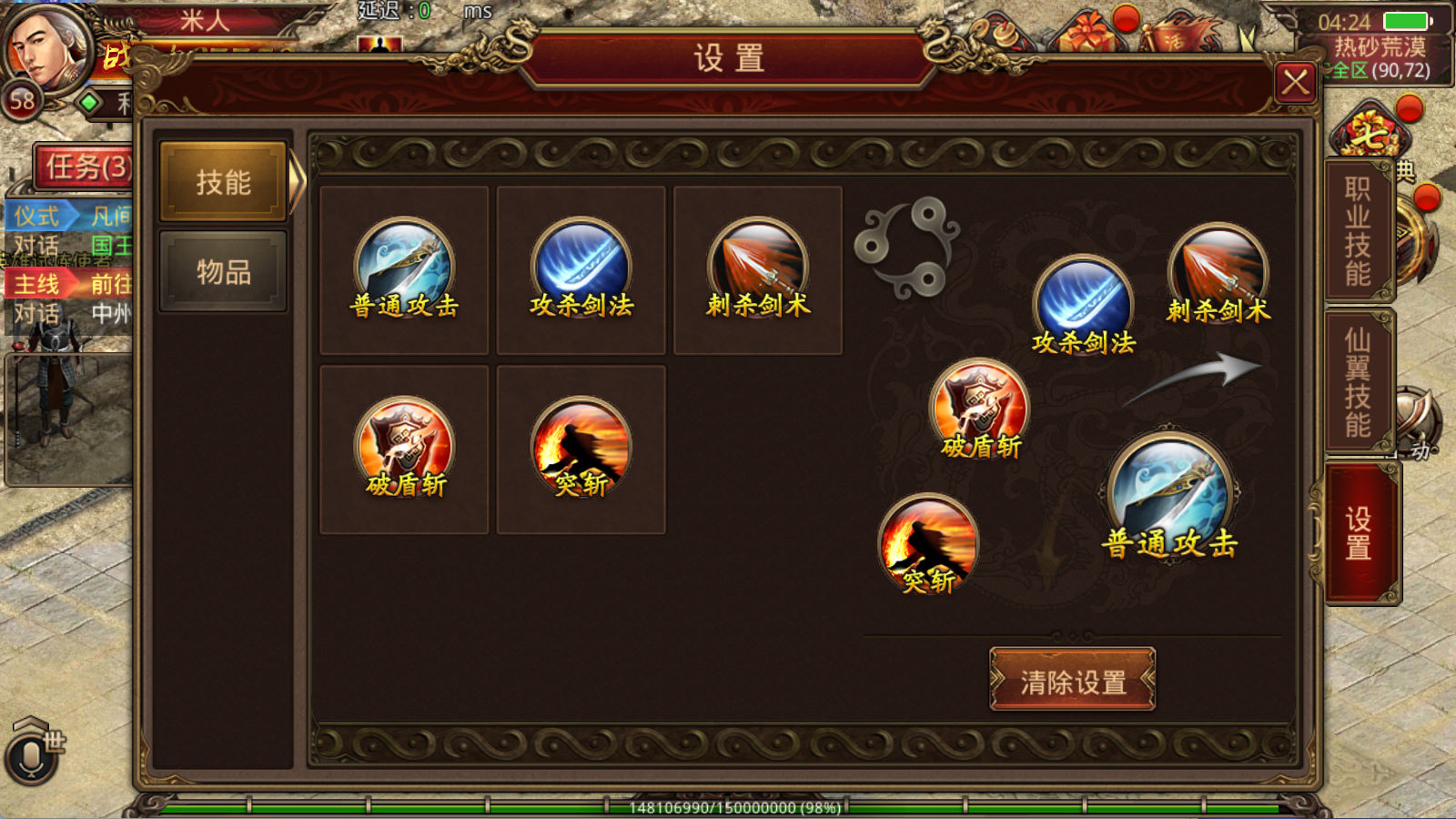This screenshot has height=819, width=1456.
Task: Select 破盾斩 skill in the skill list
Action: [x=404, y=449]
